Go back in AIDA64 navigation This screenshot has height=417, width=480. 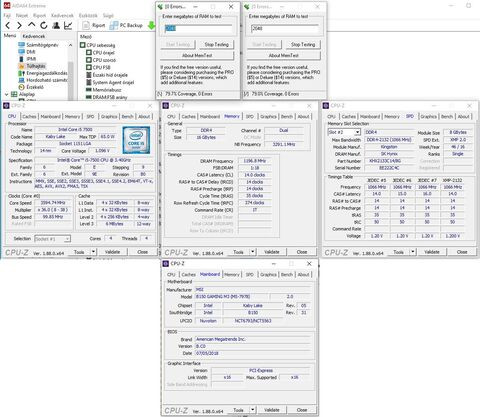(x=8, y=25)
